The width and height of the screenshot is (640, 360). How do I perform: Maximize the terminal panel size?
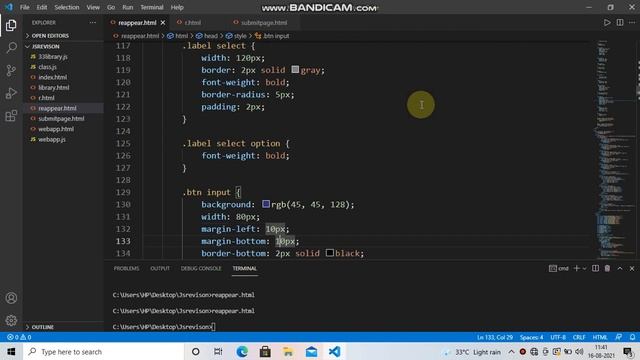click(x=620, y=268)
